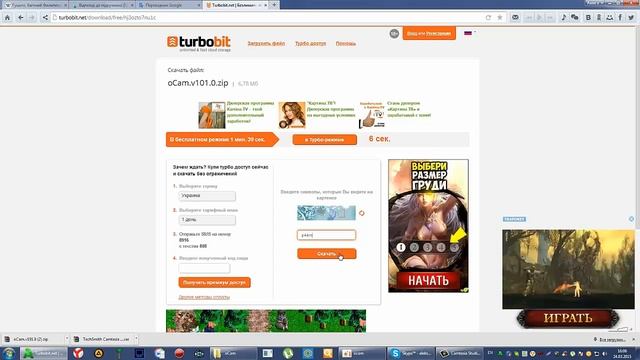Expand the Camtasia exe download options arrow
This screenshot has height=360, width=640.
tap(136, 339)
